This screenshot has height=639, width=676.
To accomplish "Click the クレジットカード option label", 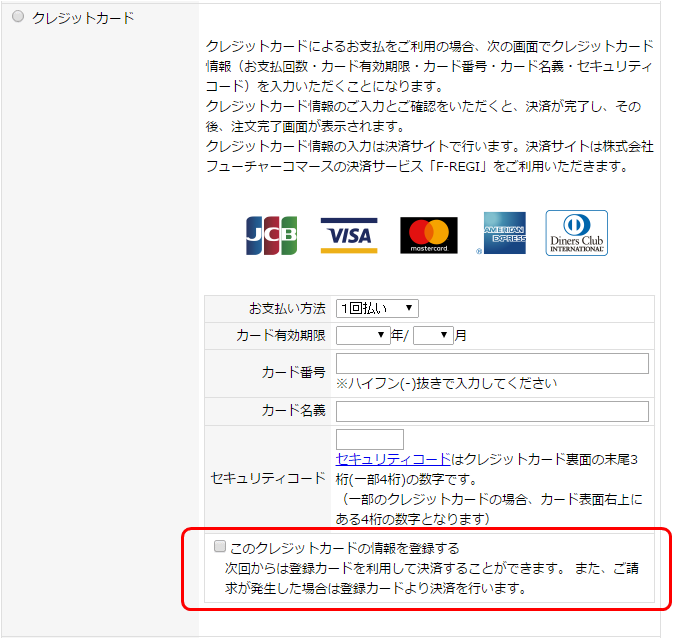I will [83, 18].
